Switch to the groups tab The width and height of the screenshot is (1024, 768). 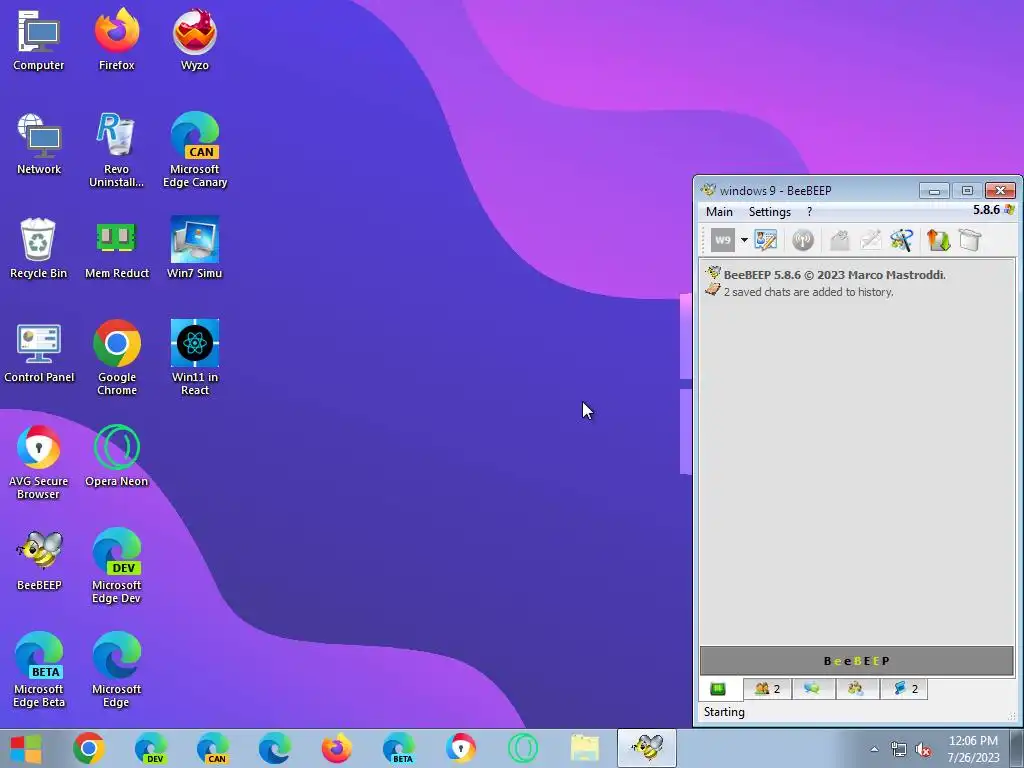[857, 688]
